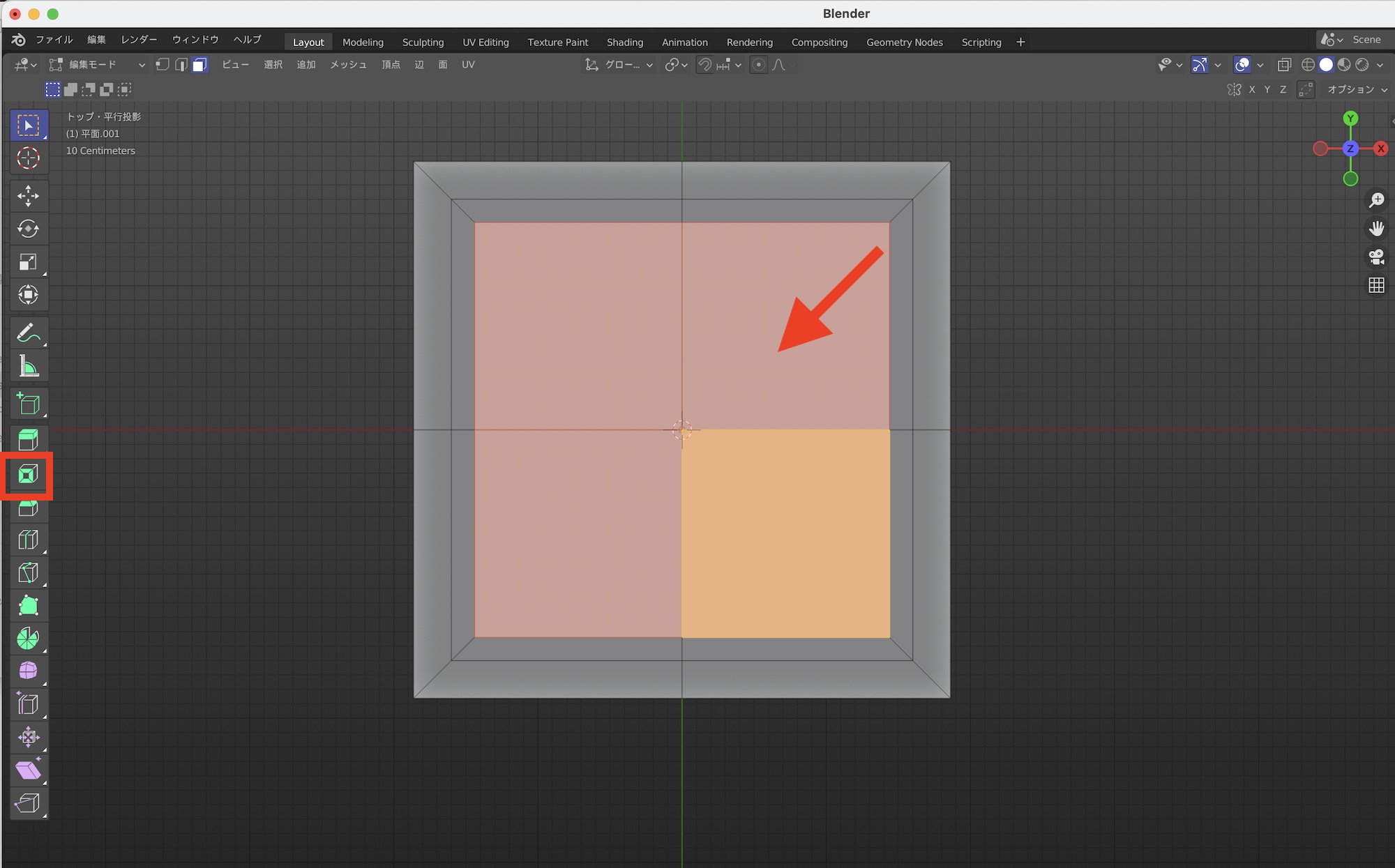Click the orange selected face
The height and width of the screenshot is (868, 1395).
(785, 533)
